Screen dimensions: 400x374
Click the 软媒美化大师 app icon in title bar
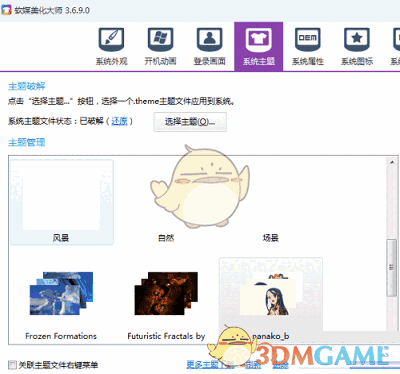point(6,10)
